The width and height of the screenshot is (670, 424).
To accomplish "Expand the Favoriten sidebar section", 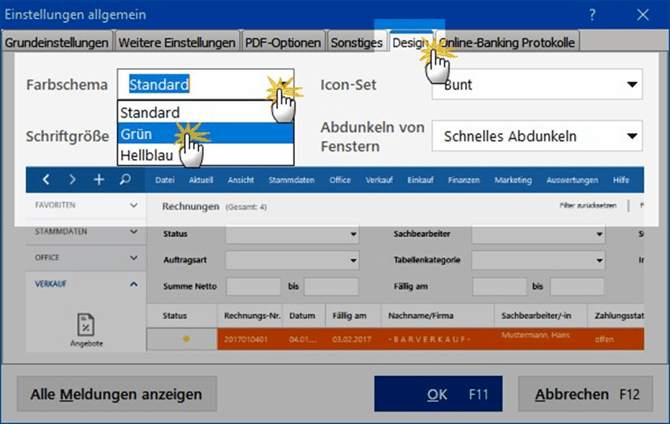I will point(134,204).
